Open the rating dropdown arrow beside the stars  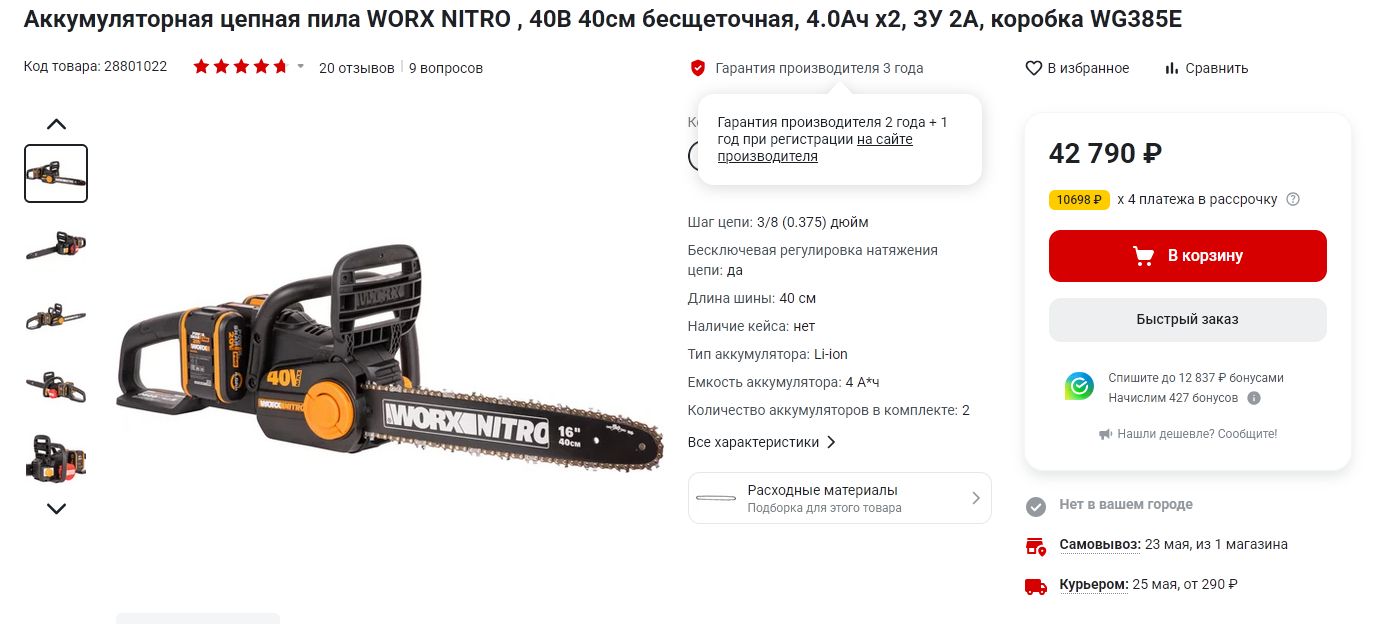coord(301,67)
